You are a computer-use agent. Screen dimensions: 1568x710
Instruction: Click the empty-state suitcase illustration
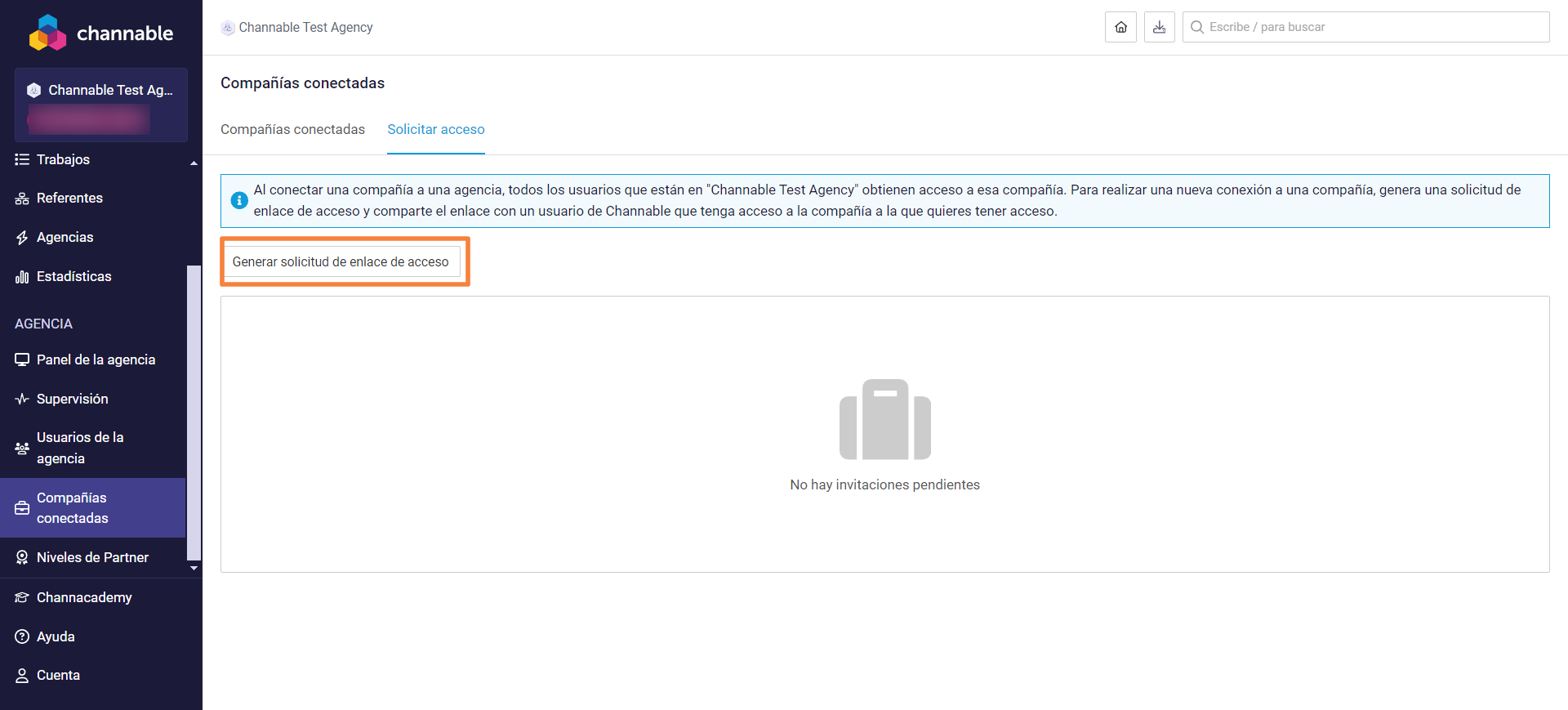[x=885, y=419]
